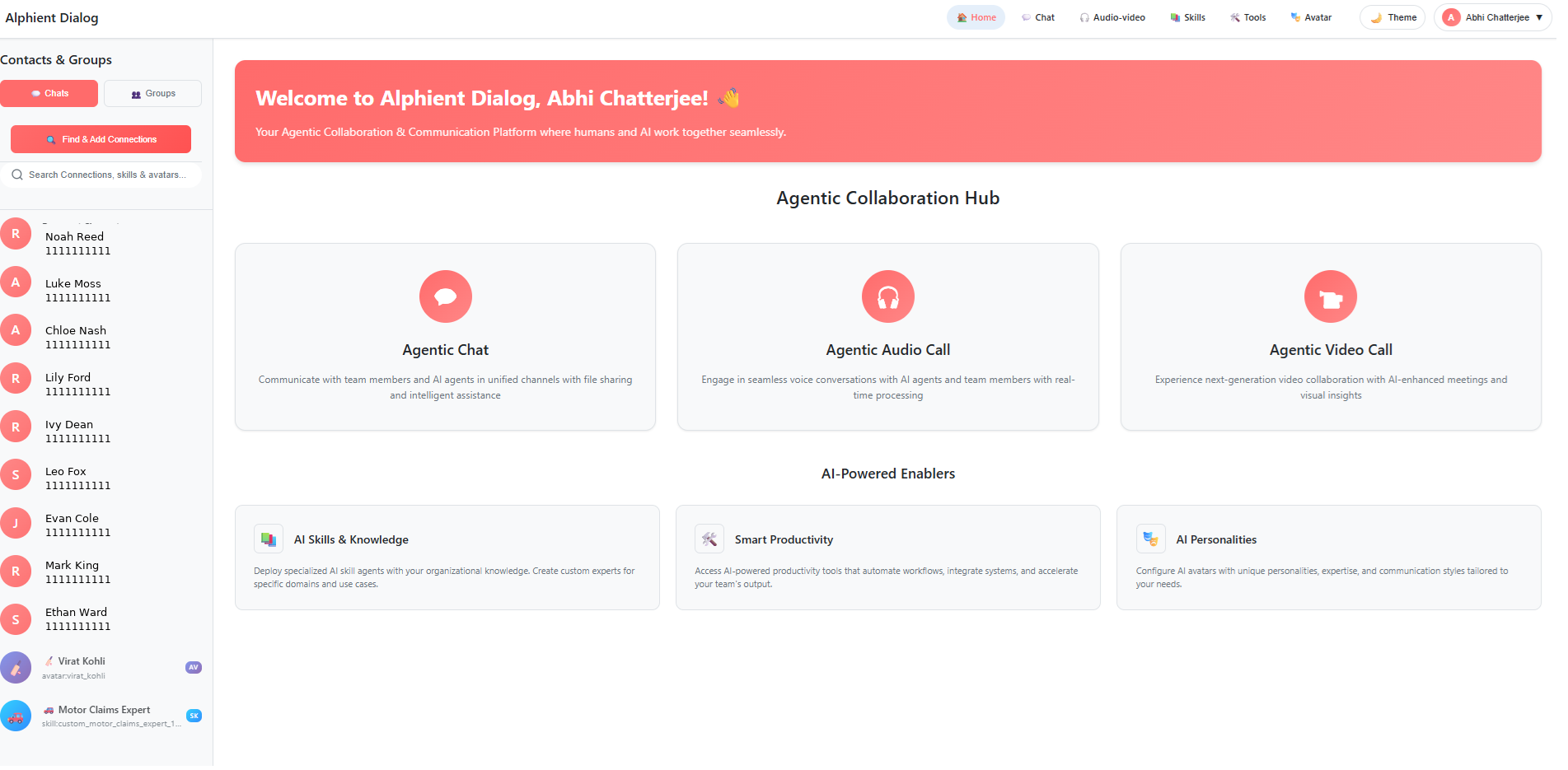This screenshot has width=1568, height=770.
Task: Select the AV badge beside Virat Kohli
Action: click(194, 668)
